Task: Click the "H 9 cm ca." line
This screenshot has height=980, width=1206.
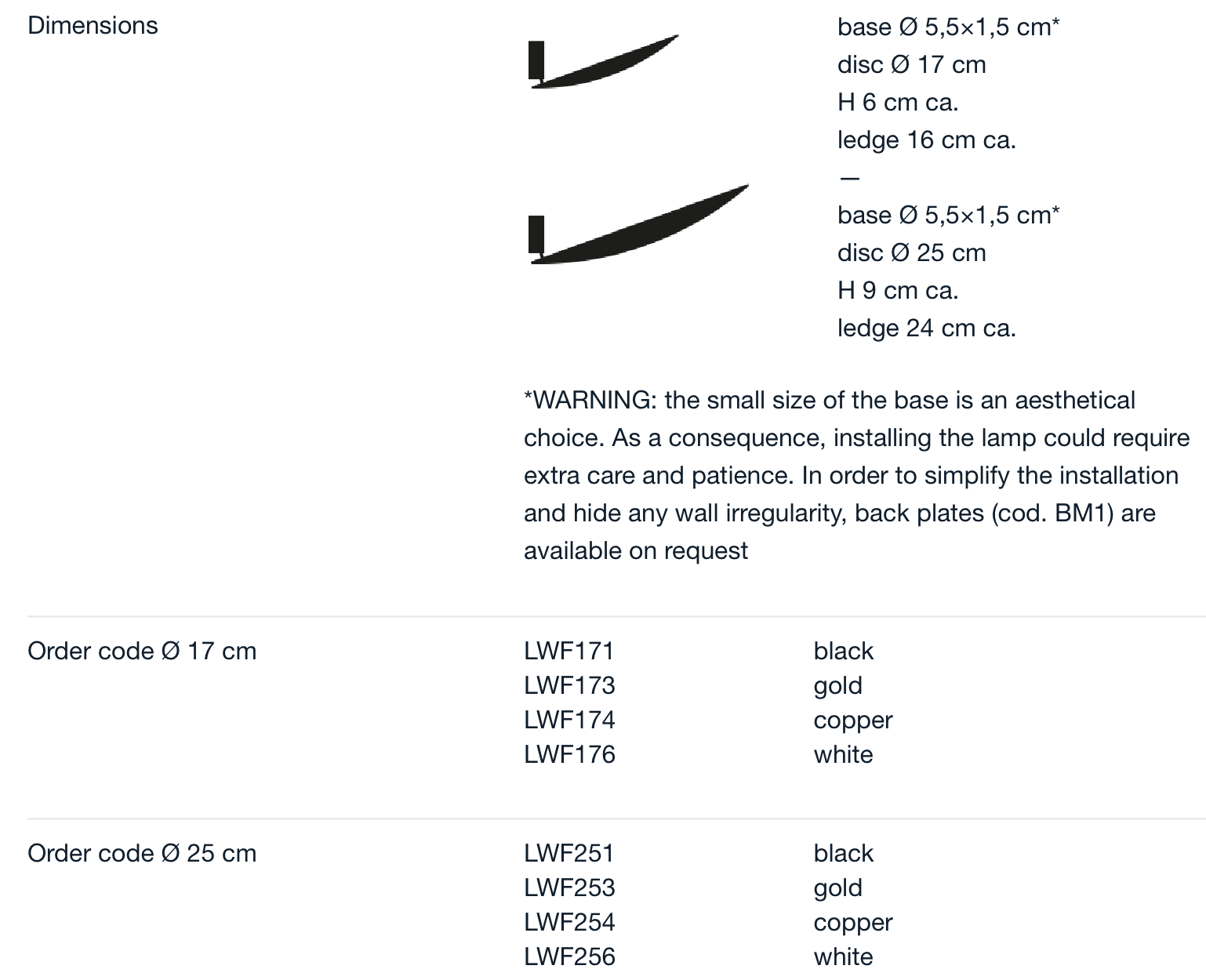Action: tap(897, 290)
